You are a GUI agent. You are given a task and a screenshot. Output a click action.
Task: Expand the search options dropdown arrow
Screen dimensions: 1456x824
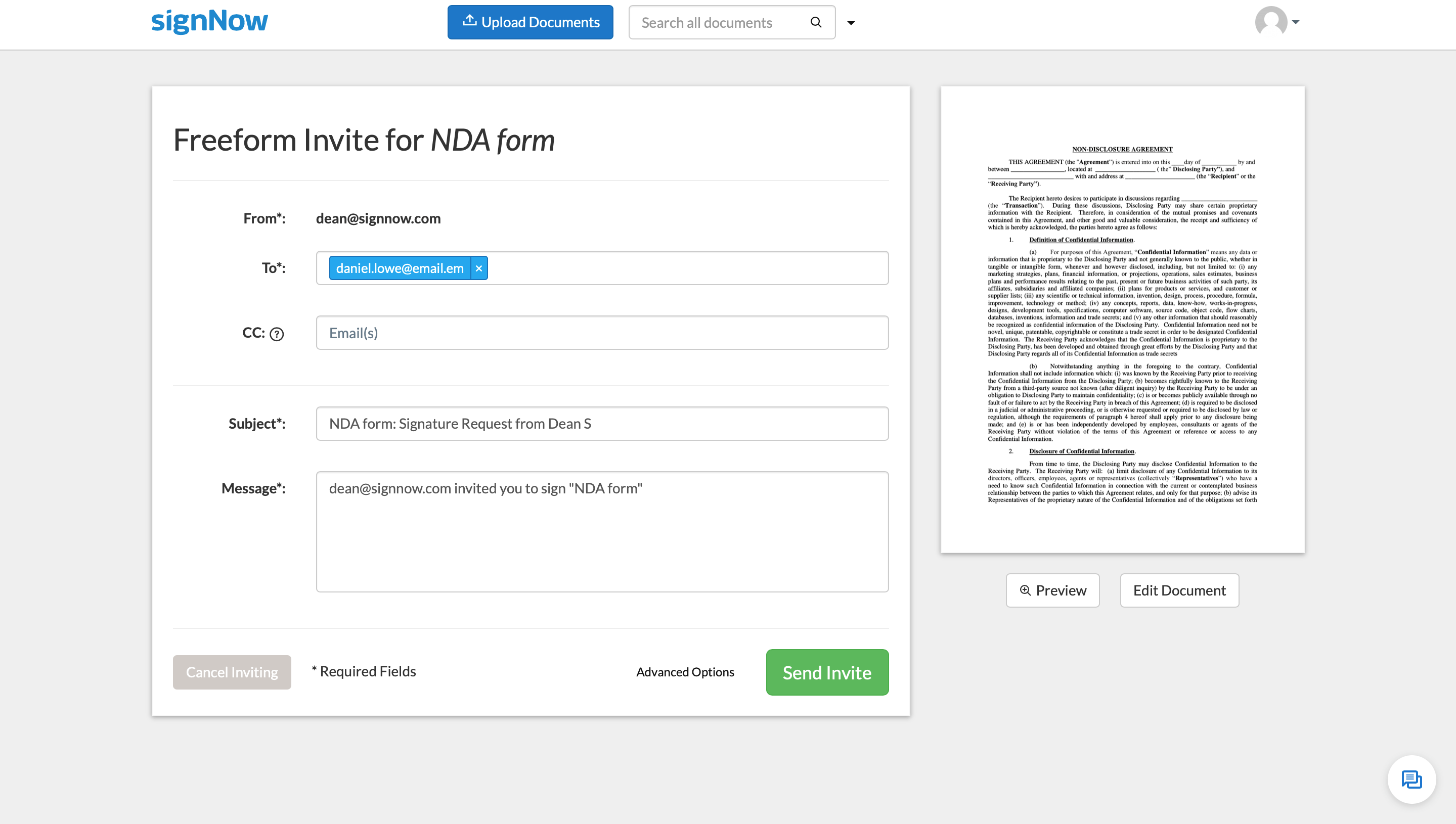(851, 23)
